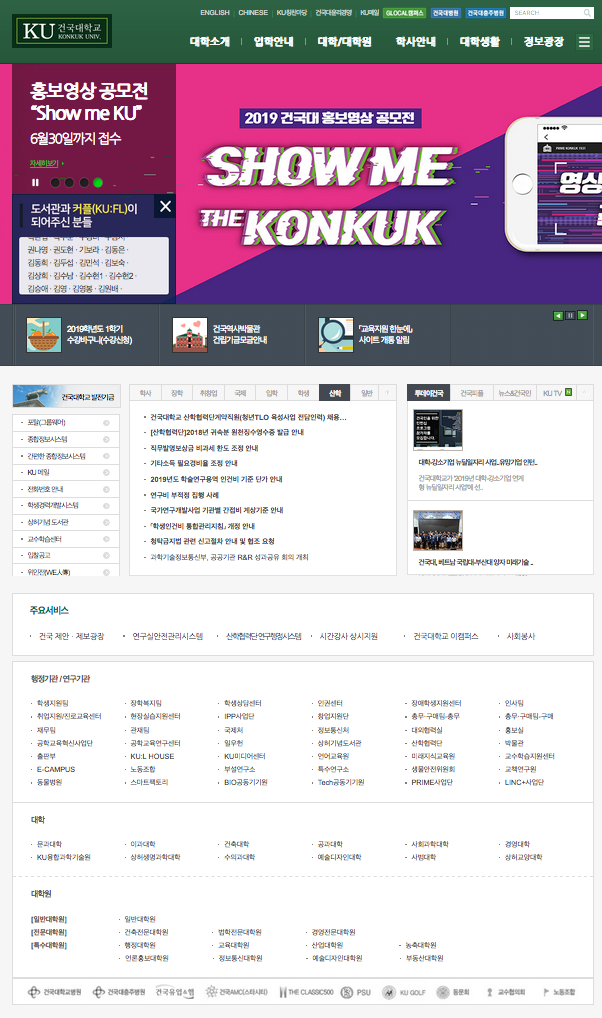Close the 도서관 커플 popup

[x=166, y=206]
